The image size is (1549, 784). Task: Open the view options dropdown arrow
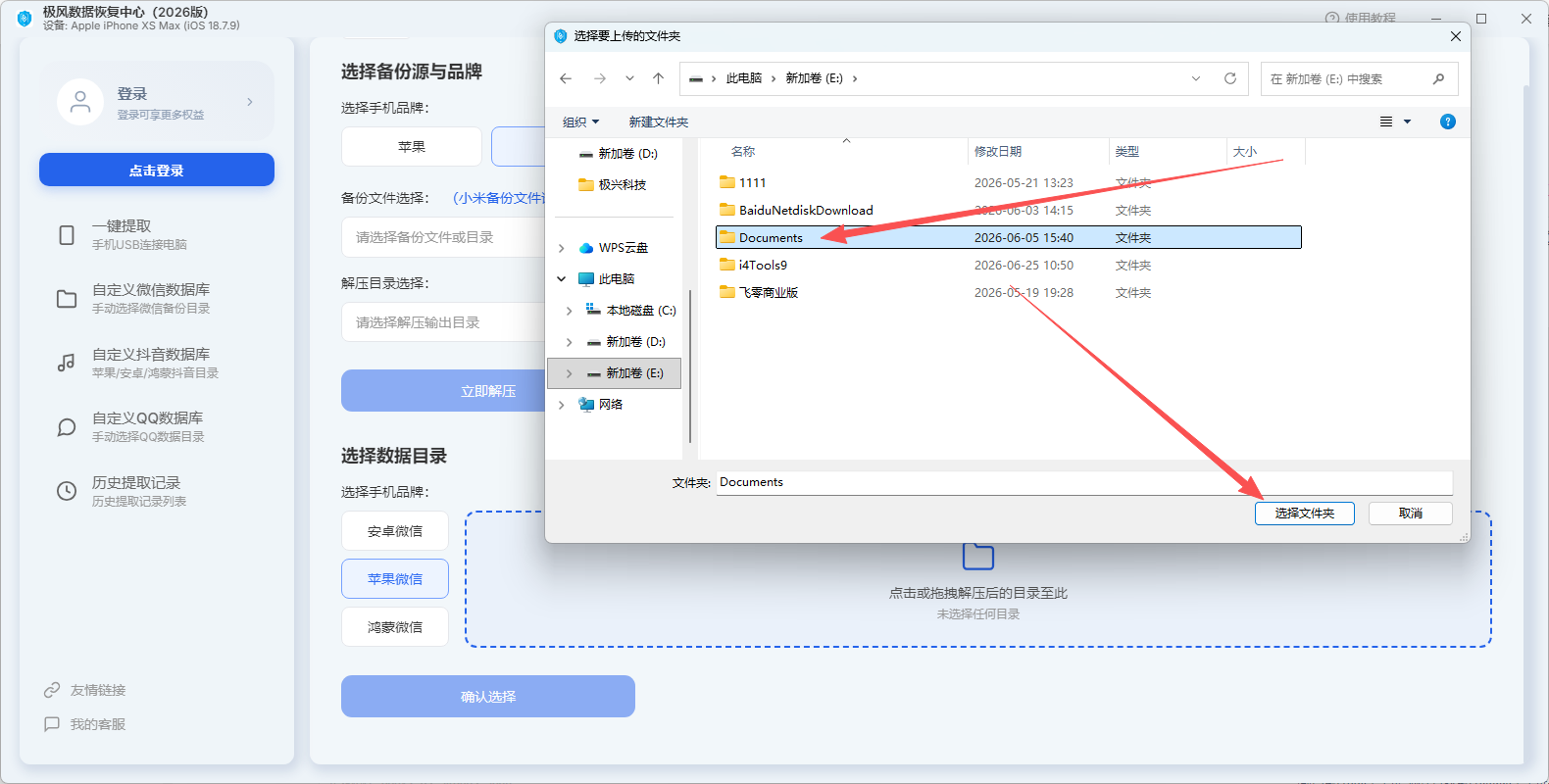pyautogui.click(x=1408, y=122)
